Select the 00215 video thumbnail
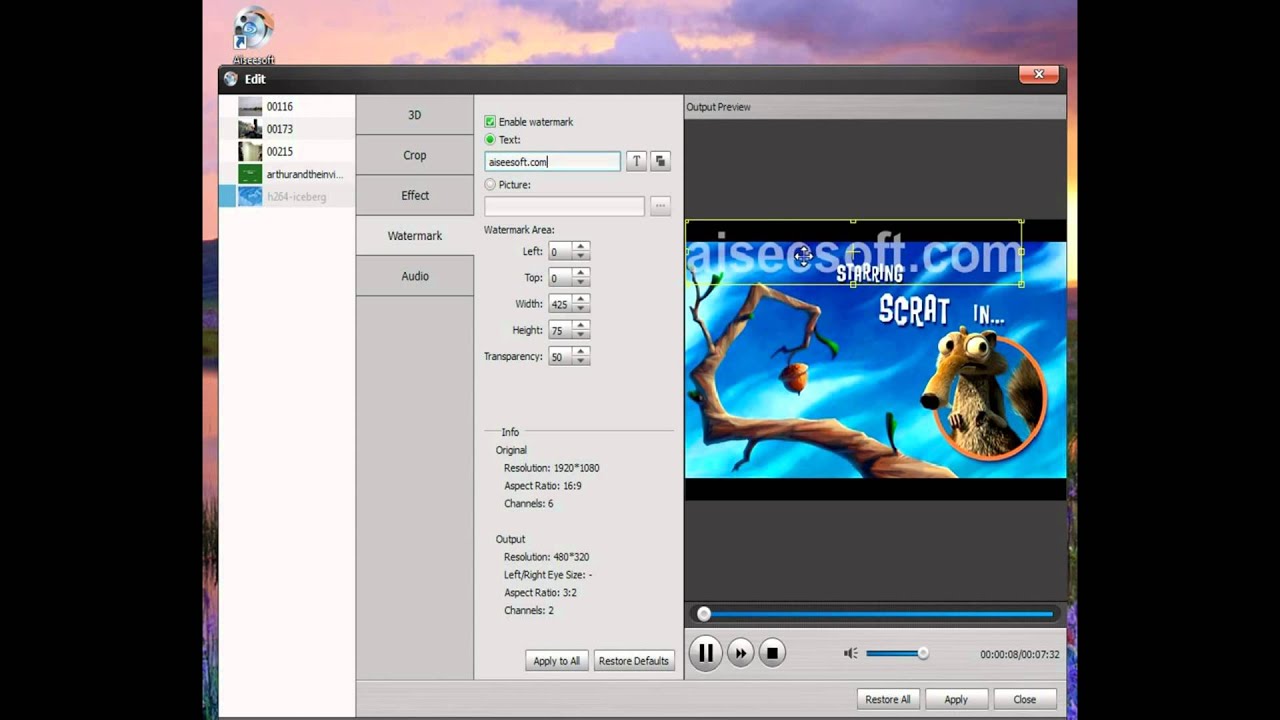1280x720 pixels. 250,152
